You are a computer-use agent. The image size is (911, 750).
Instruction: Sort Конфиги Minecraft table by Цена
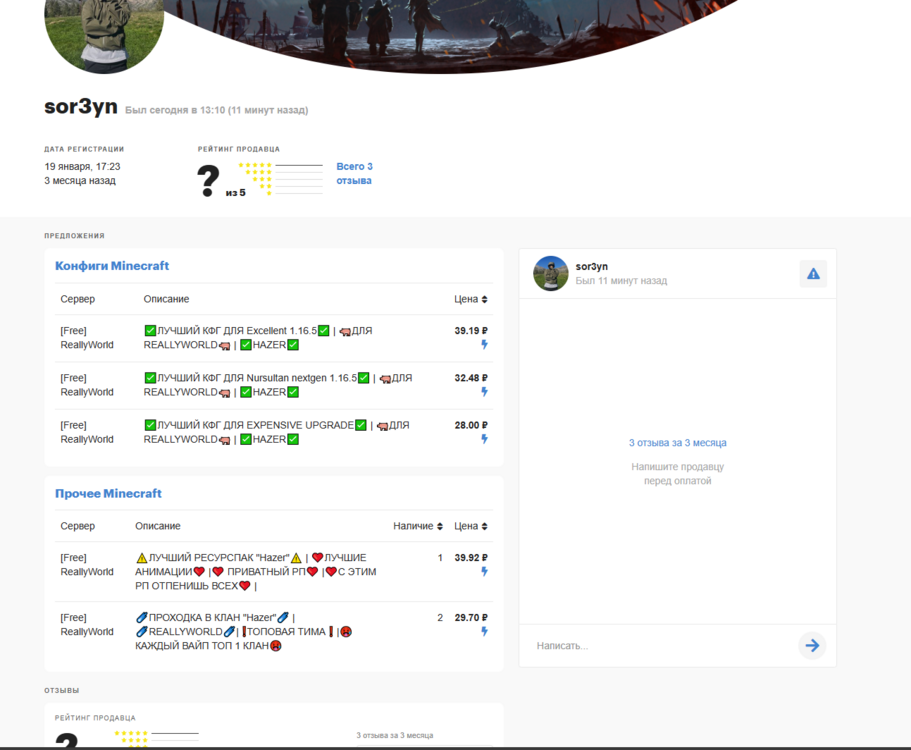[471, 299]
